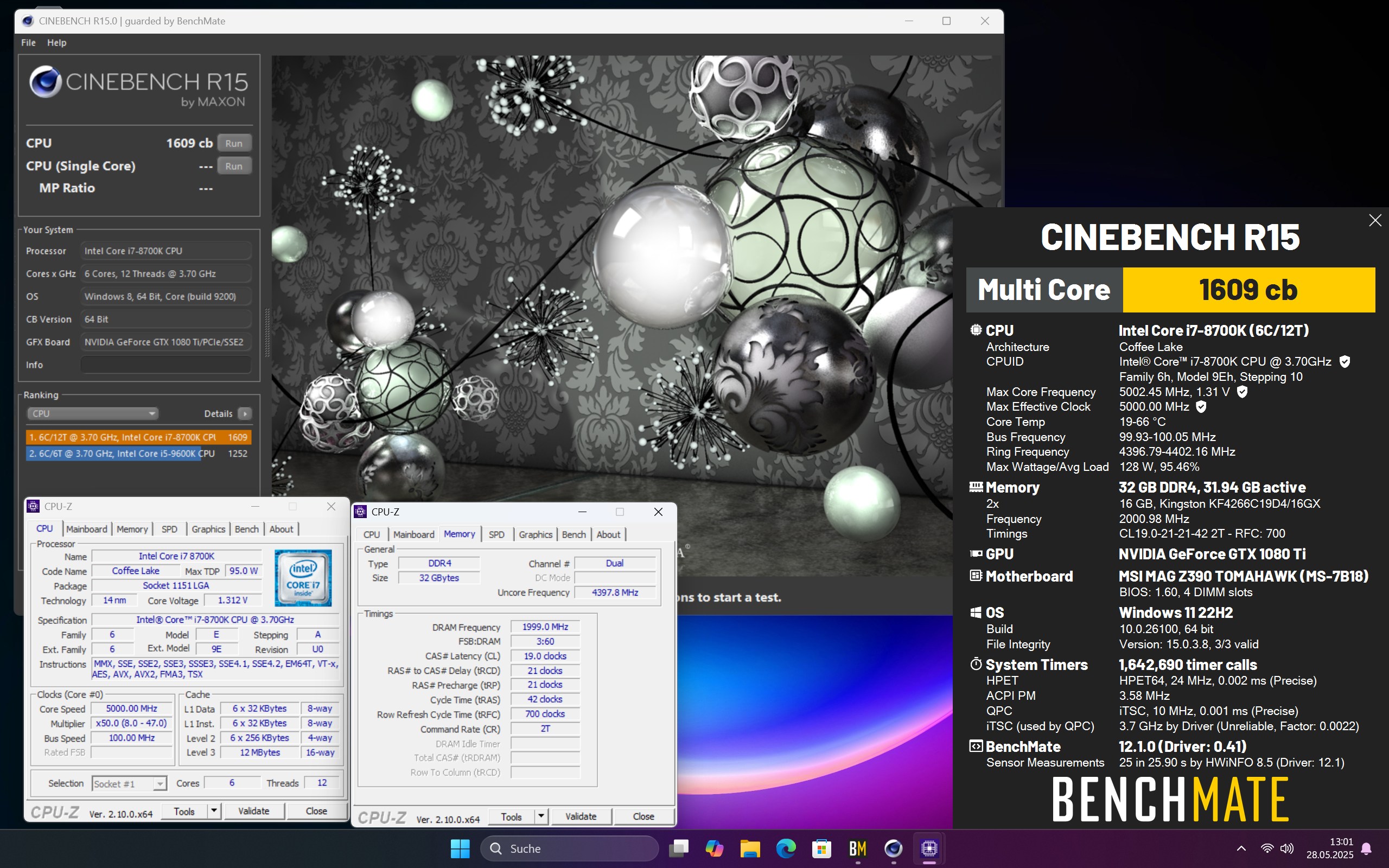Click Tools button in right CPU-Z
Image resolution: width=1389 pixels, height=868 pixels.
(512, 816)
